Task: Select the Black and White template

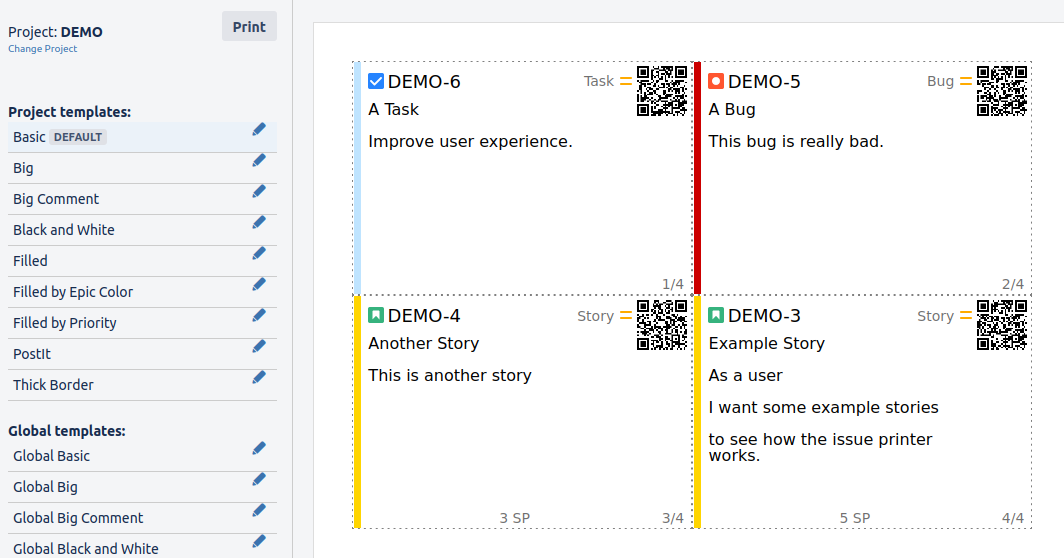Action: click(x=64, y=230)
